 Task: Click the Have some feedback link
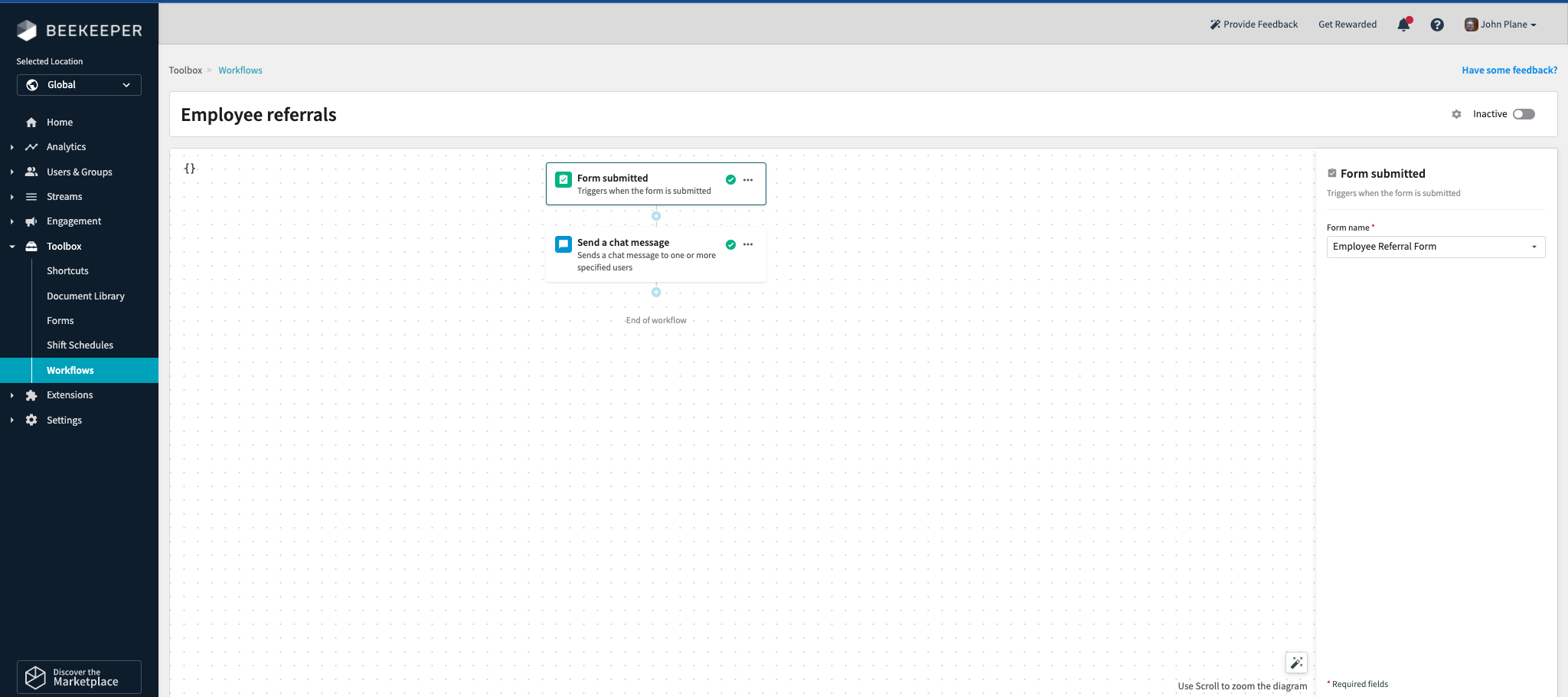tap(1509, 70)
